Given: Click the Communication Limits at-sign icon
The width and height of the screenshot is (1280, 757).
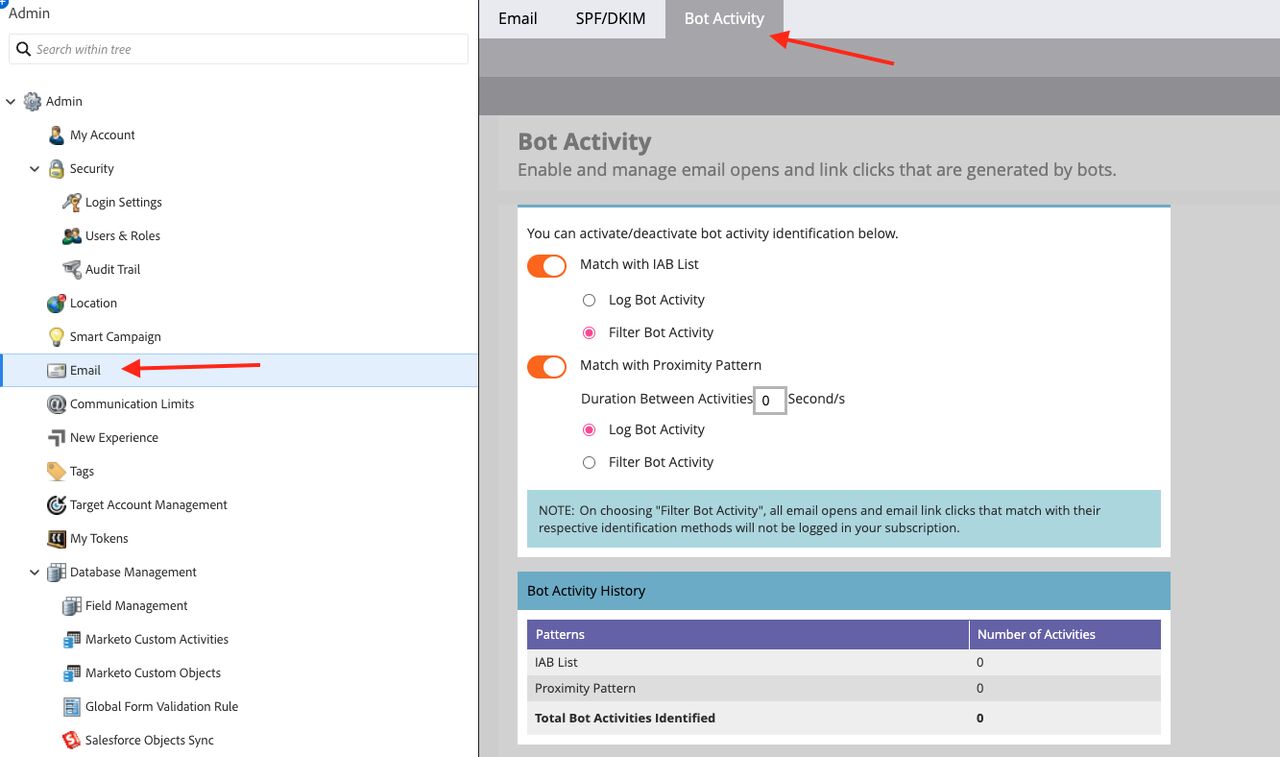Looking at the screenshot, I should [x=57, y=404].
